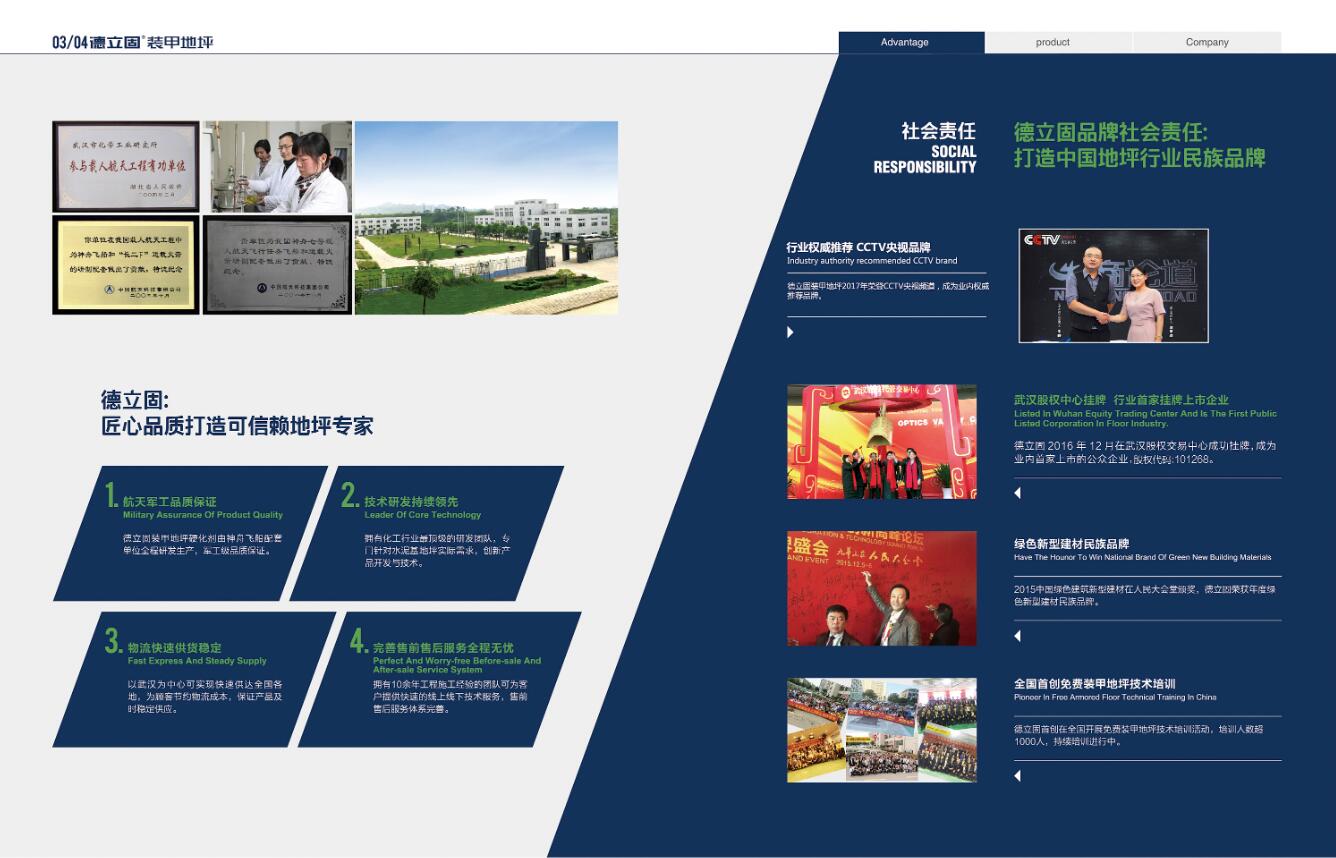The height and width of the screenshot is (858, 1336).
Task: Collapse the 武汉股权中心挂牌 section via its arrow
Action: pos(1018,493)
